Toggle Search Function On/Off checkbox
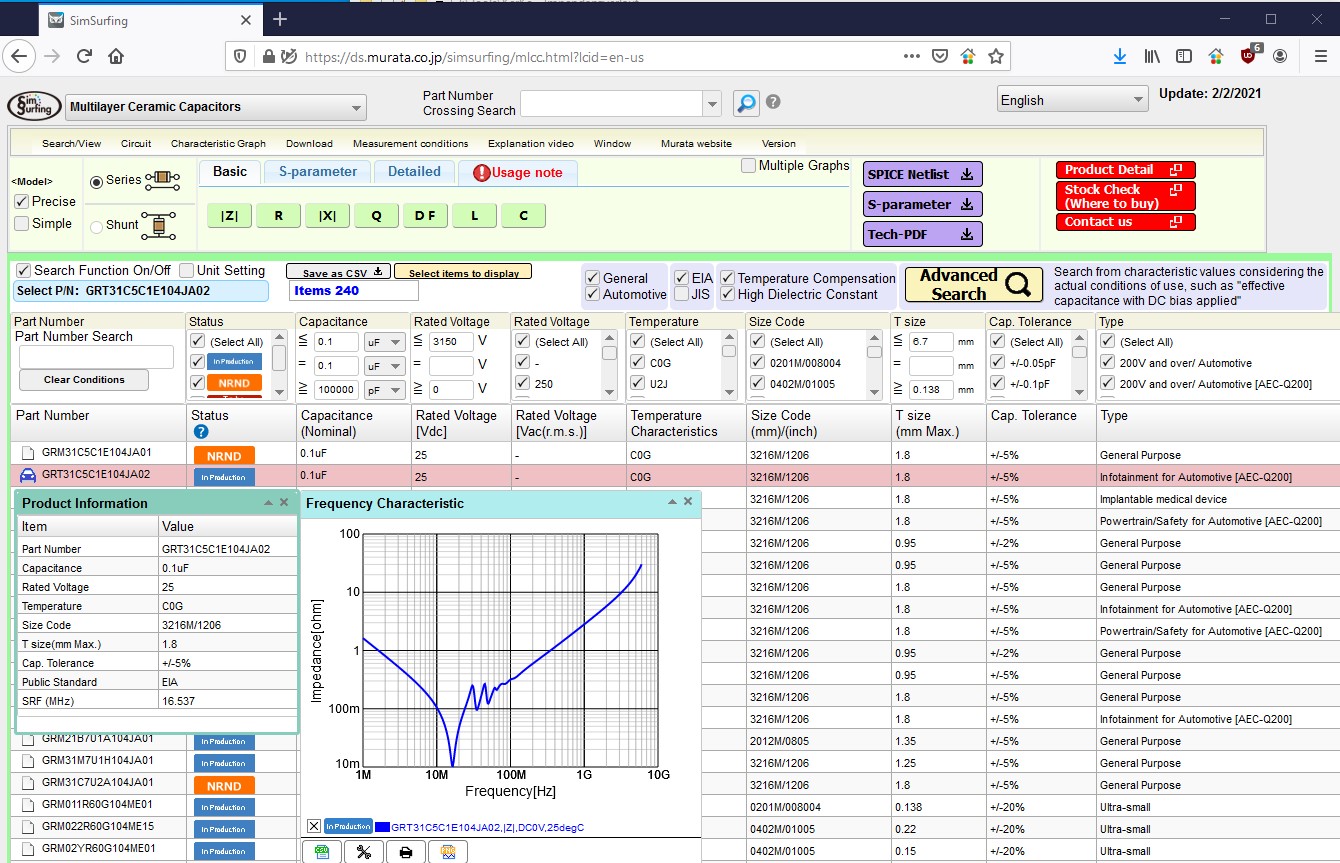The height and width of the screenshot is (863, 1340). point(24,270)
